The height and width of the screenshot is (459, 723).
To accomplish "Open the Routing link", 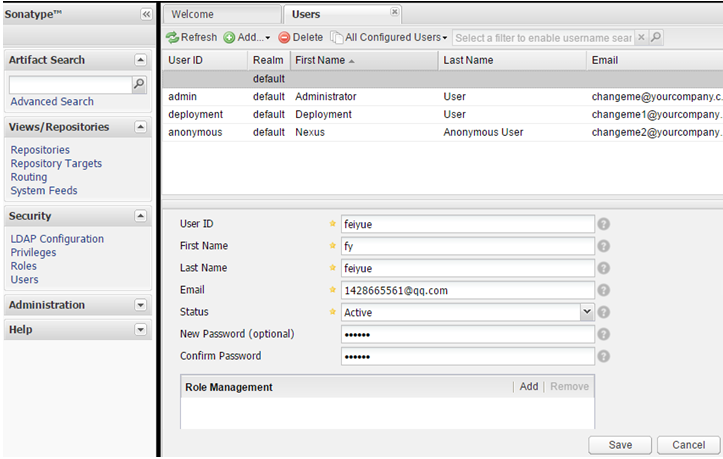I will 29,177.
